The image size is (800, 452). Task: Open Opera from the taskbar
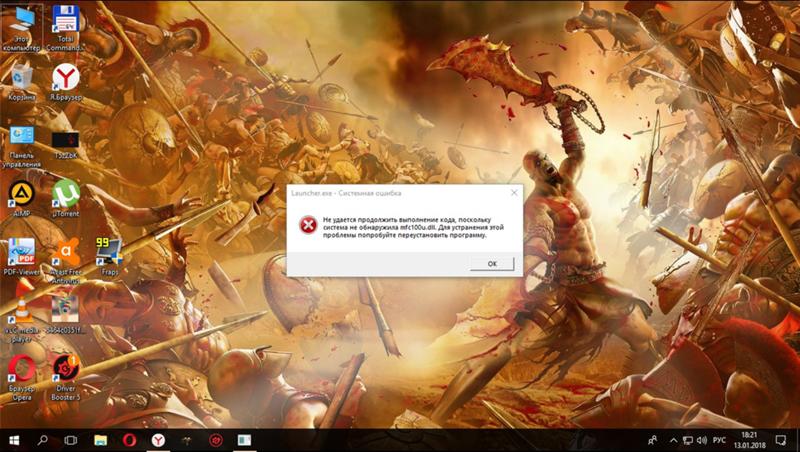(129, 440)
